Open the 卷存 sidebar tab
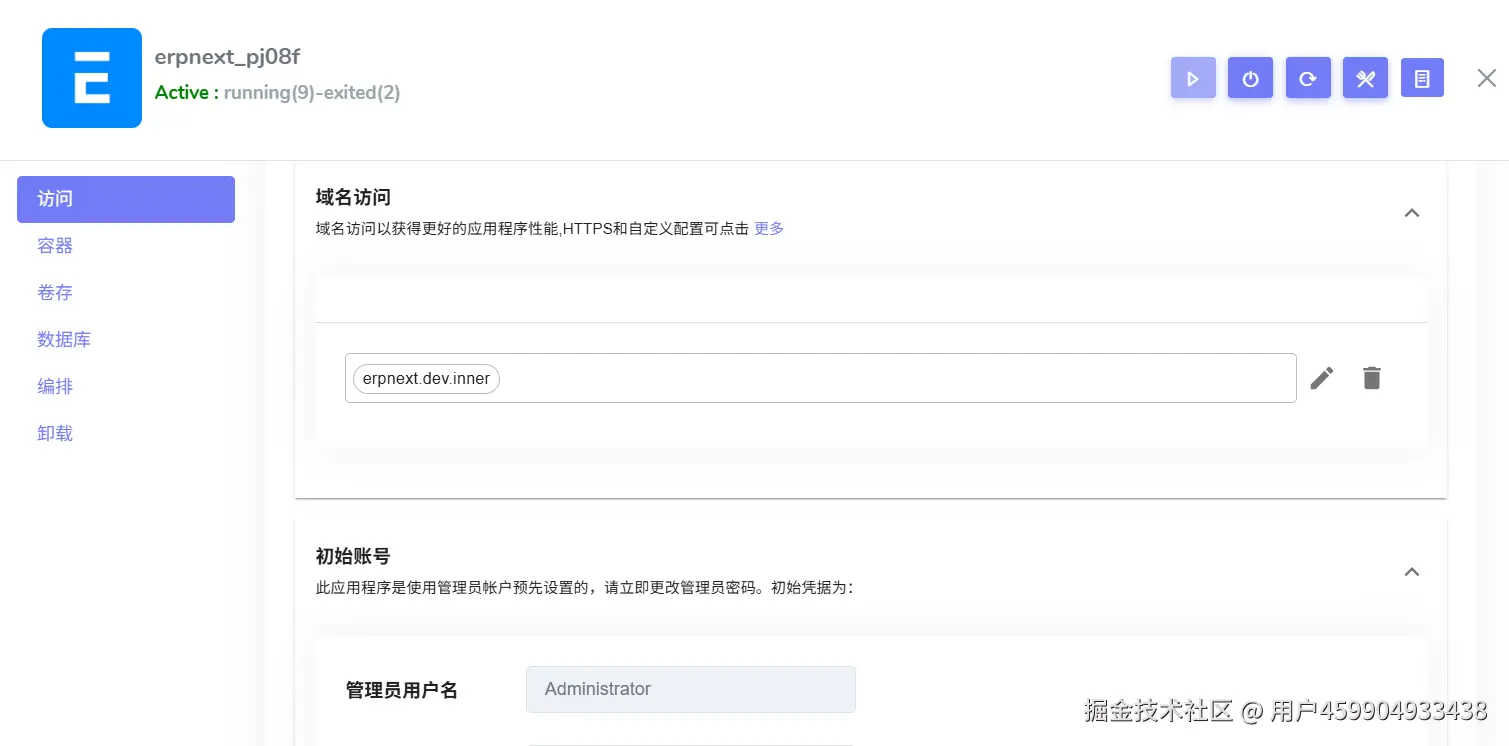Image resolution: width=1509 pixels, height=746 pixels. 126,293
